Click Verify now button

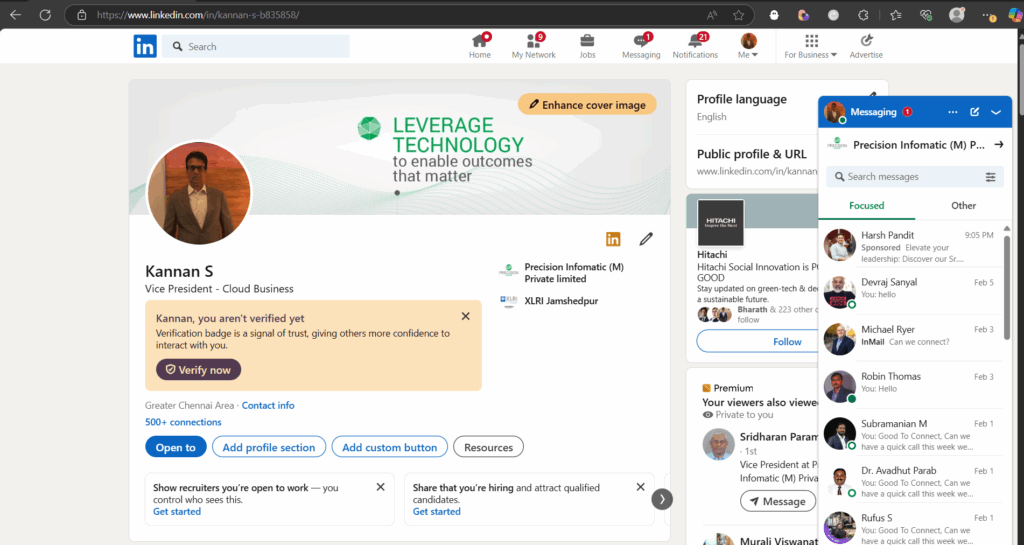199,369
